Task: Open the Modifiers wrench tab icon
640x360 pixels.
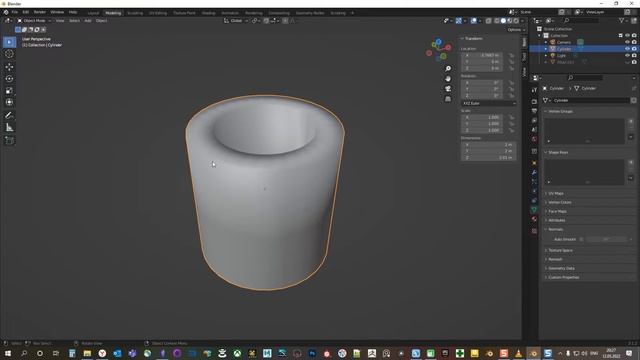Action: pyautogui.click(x=534, y=173)
